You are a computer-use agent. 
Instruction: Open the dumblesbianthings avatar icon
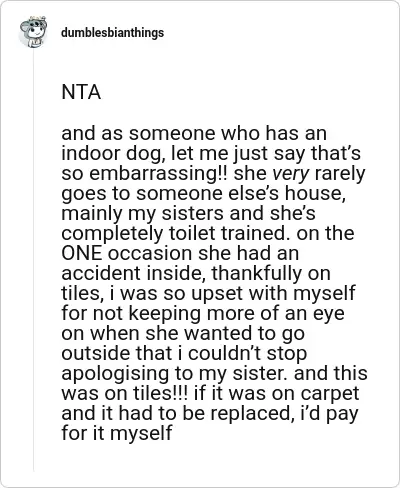click(33, 32)
